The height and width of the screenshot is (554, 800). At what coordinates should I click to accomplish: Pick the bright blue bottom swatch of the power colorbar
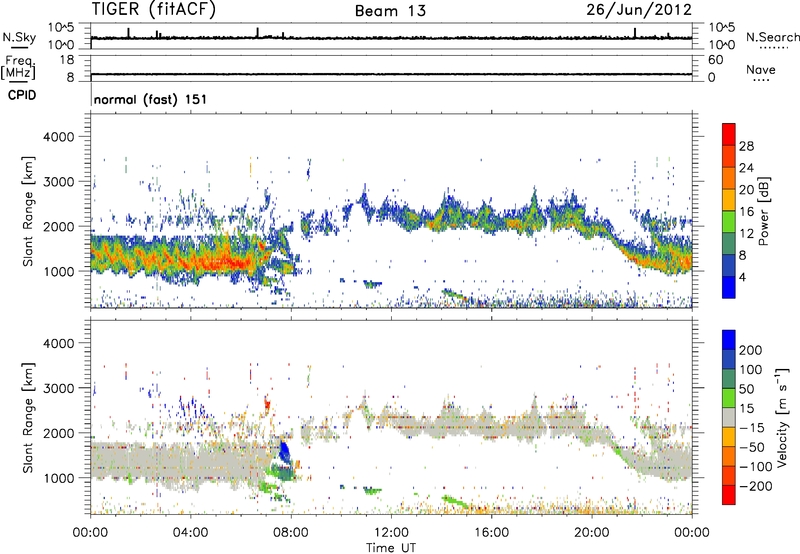coord(729,287)
